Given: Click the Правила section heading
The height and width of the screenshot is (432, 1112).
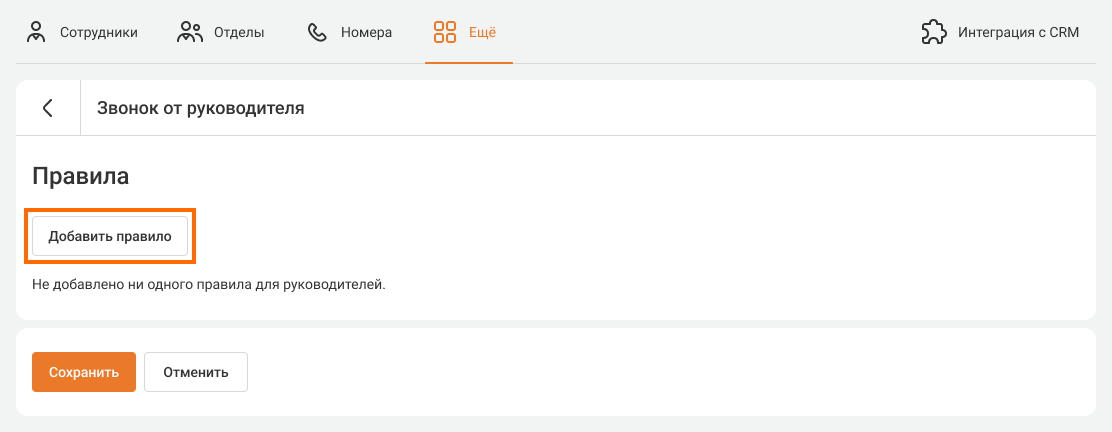Looking at the screenshot, I should pos(81,176).
